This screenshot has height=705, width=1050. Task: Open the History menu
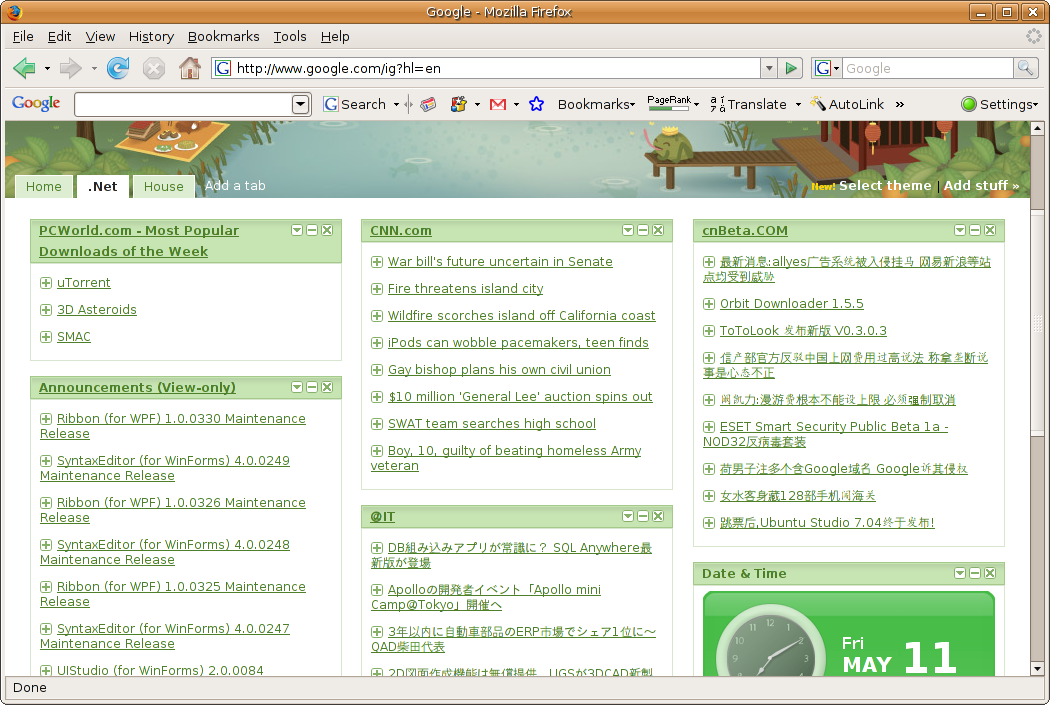151,36
